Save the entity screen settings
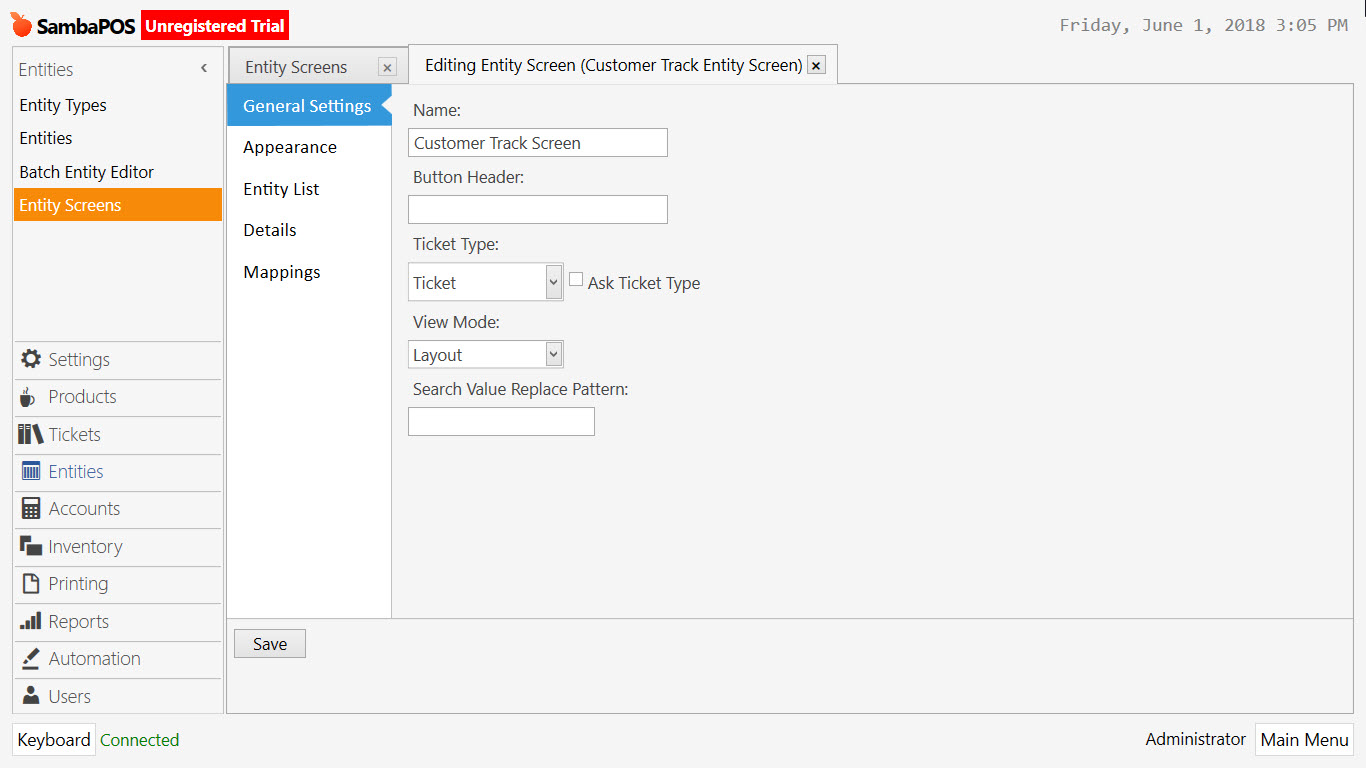The width and height of the screenshot is (1366, 768). coord(269,643)
